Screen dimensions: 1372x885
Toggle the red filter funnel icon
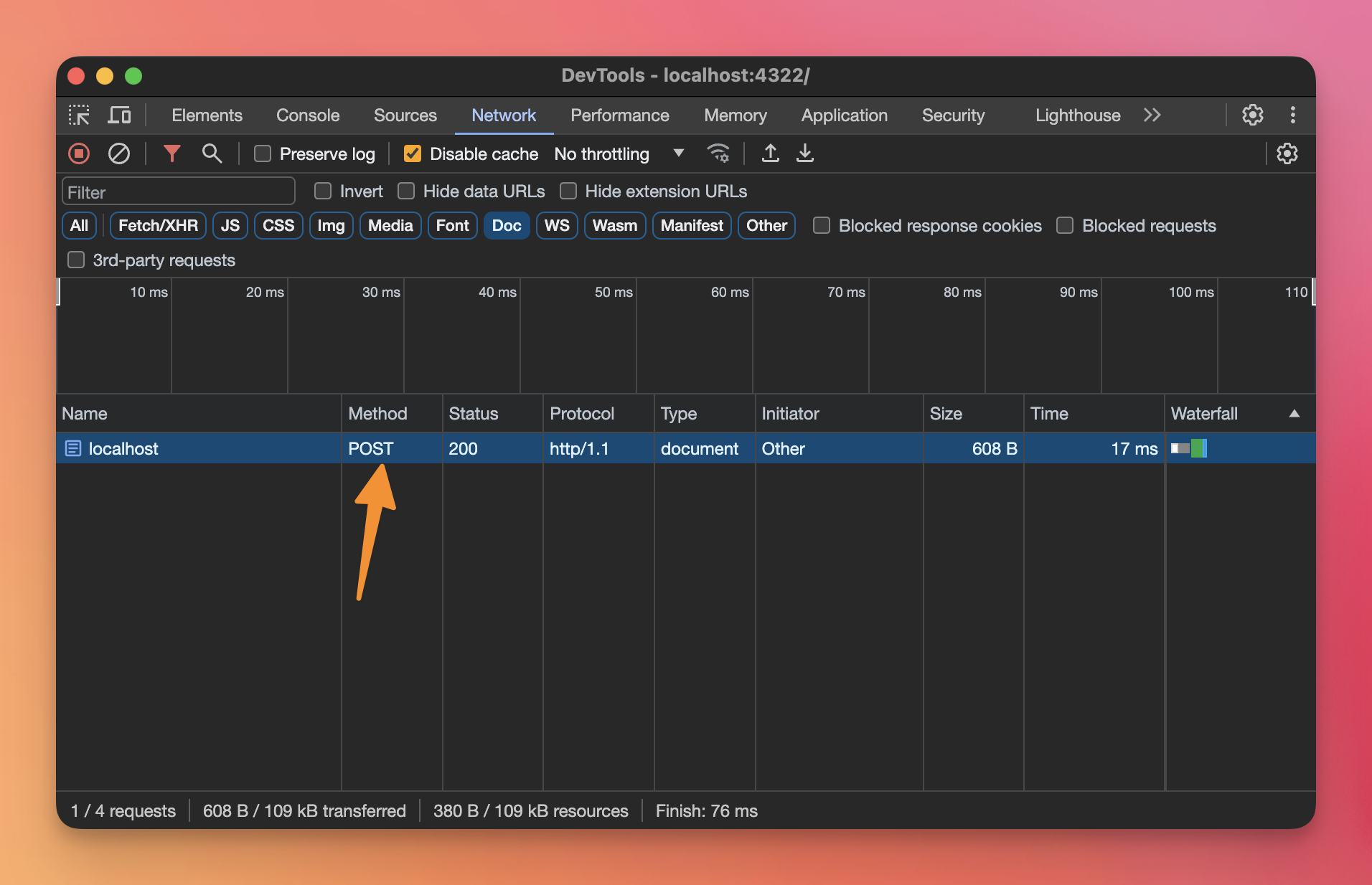pos(171,153)
